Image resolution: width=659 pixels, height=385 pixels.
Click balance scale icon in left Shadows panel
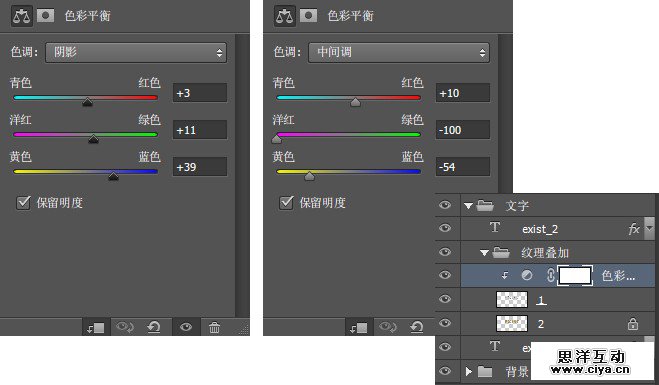pos(21,16)
